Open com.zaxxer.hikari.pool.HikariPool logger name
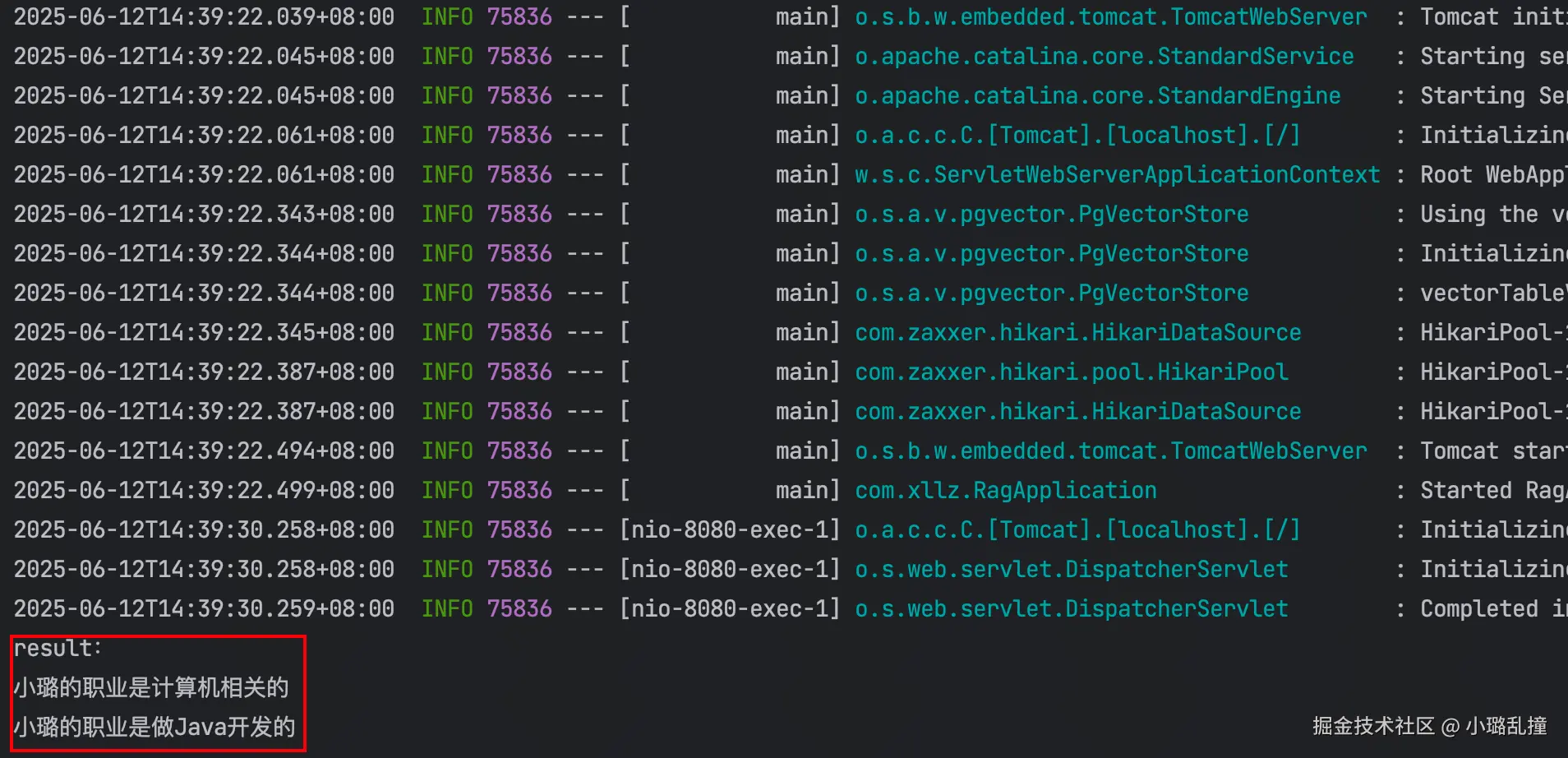Viewport: 1568px width, 758px height. (1071, 372)
